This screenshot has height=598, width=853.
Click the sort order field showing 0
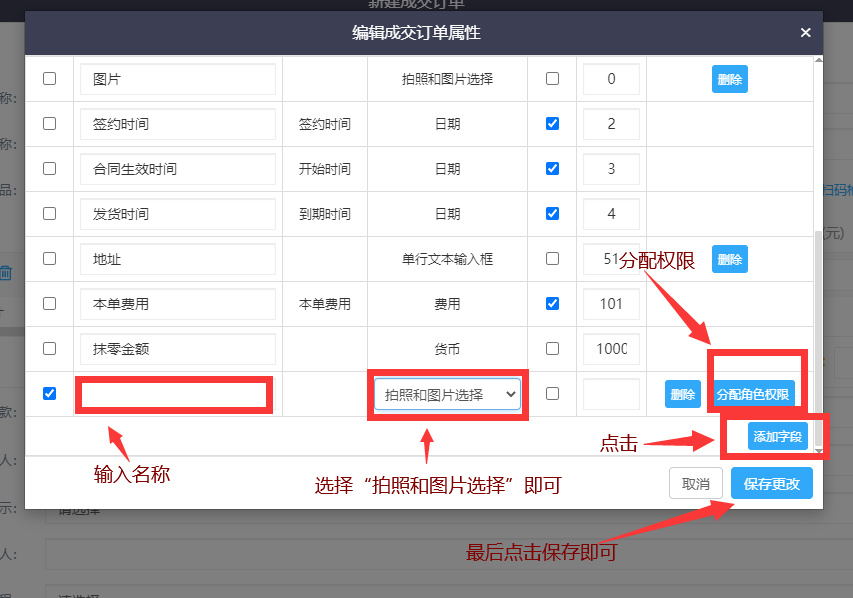(x=611, y=79)
